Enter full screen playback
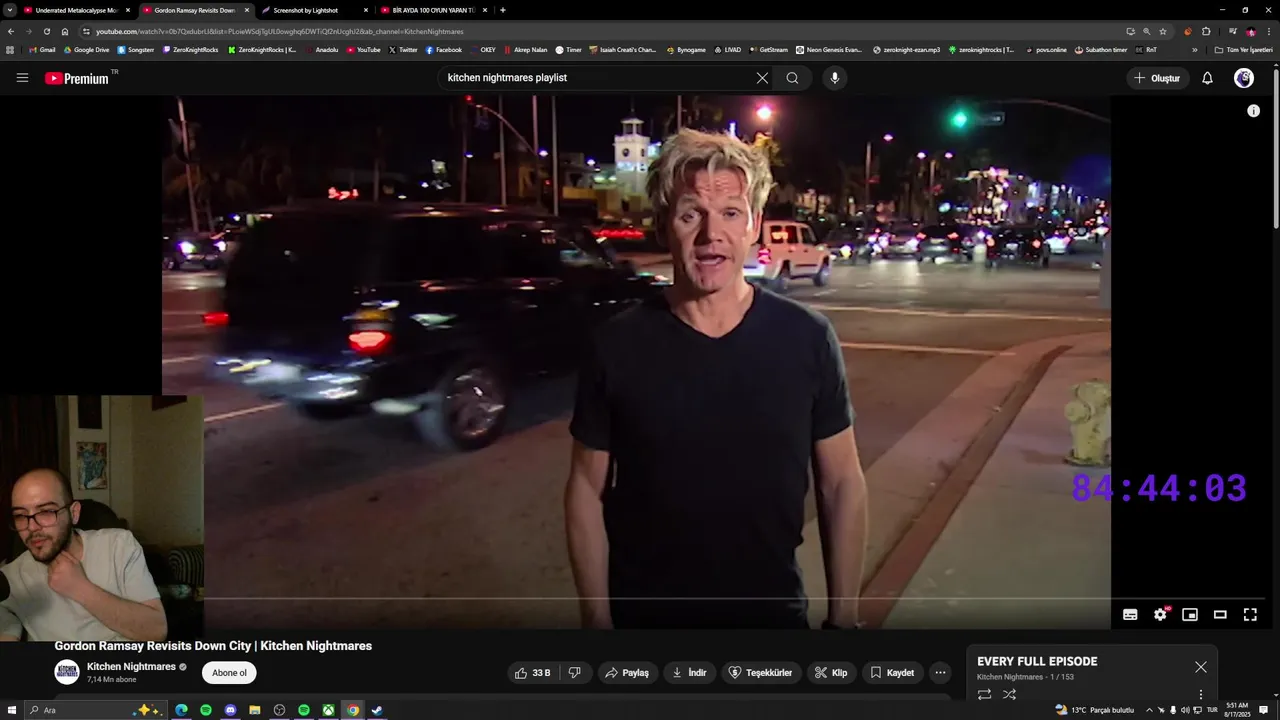Image resolution: width=1280 pixels, height=720 pixels. tap(1250, 614)
